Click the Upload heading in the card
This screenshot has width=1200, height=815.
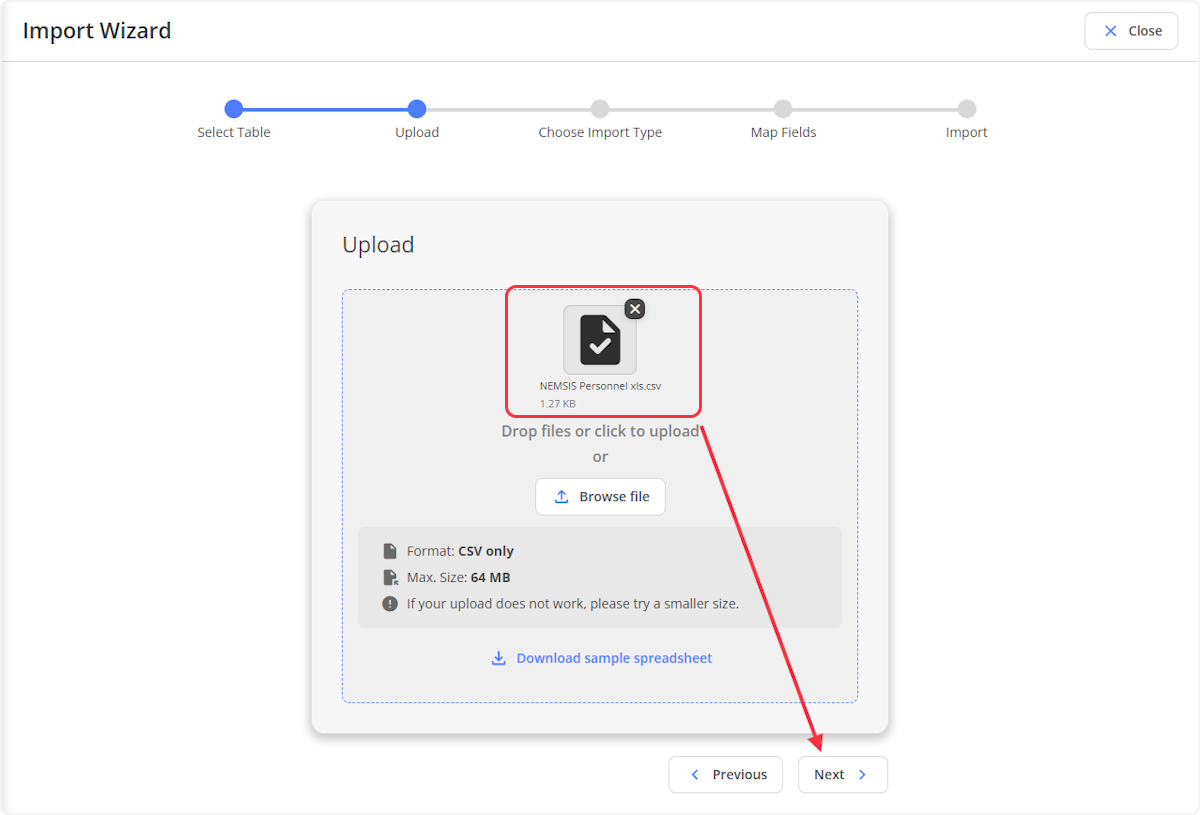tap(378, 245)
